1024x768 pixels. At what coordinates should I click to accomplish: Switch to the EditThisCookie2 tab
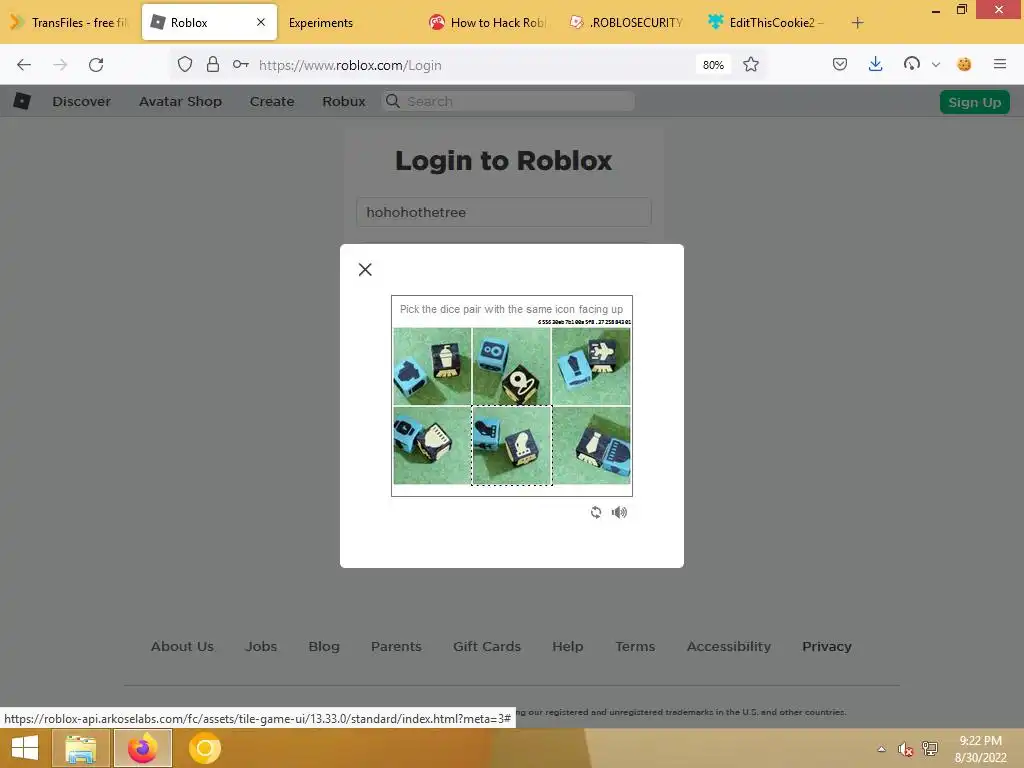click(x=767, y=23)
